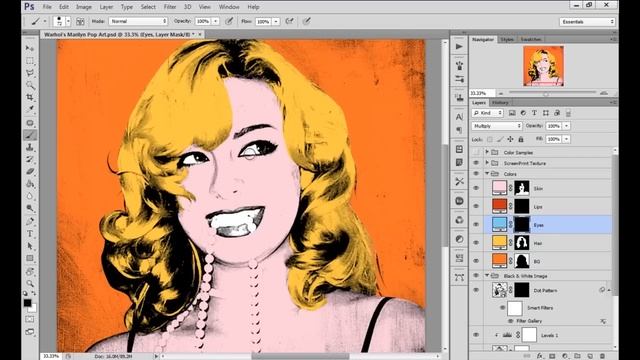Click the Lips layer red color thumbnail

coord(499,206)
